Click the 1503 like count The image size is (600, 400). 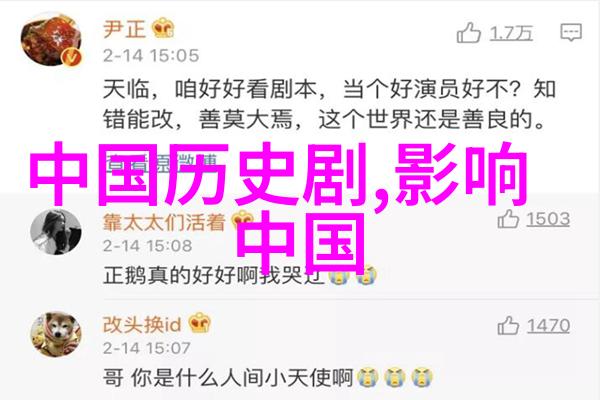[x=548, y=219]
